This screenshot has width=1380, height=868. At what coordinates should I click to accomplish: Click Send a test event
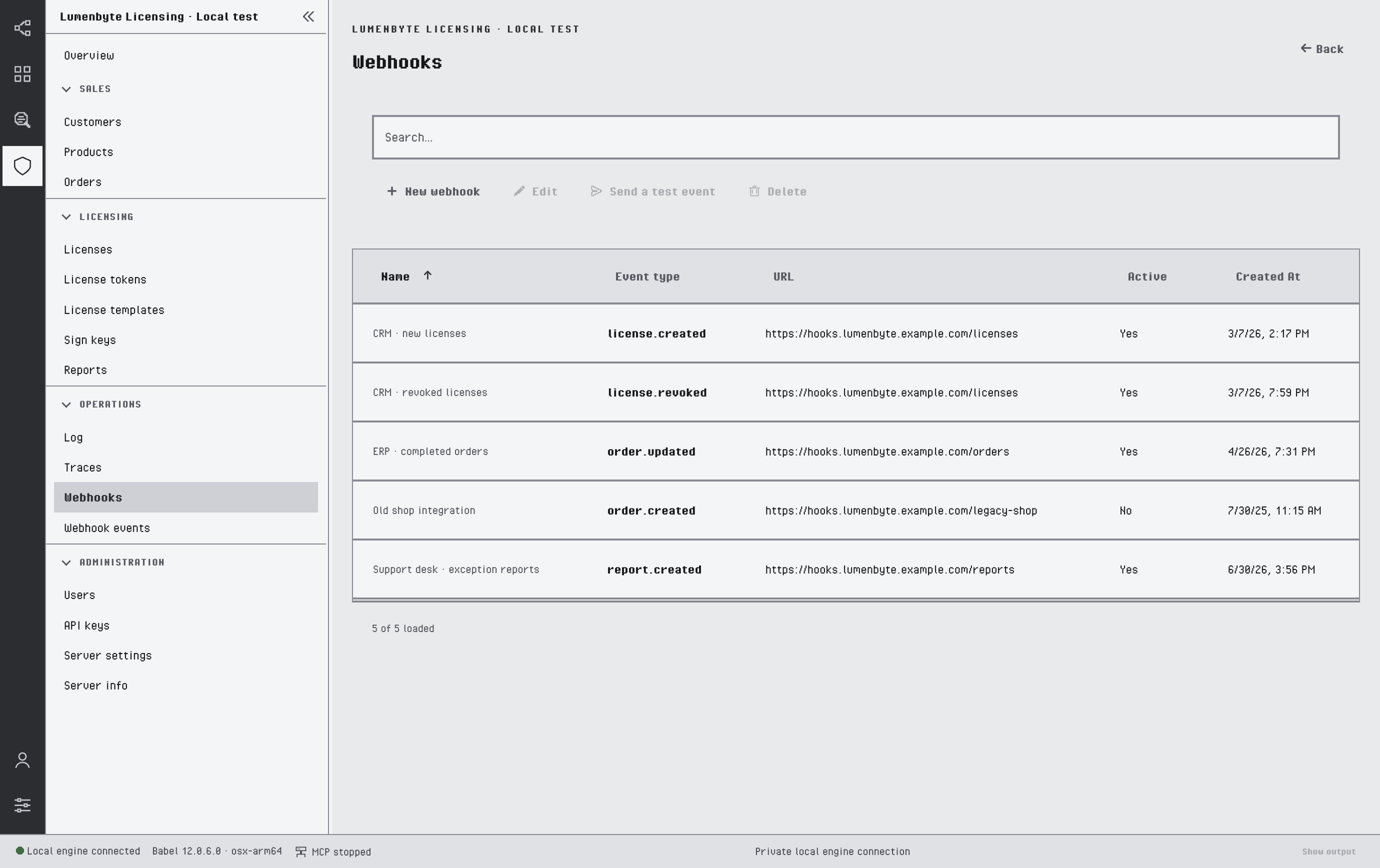(x=652, y=191)
